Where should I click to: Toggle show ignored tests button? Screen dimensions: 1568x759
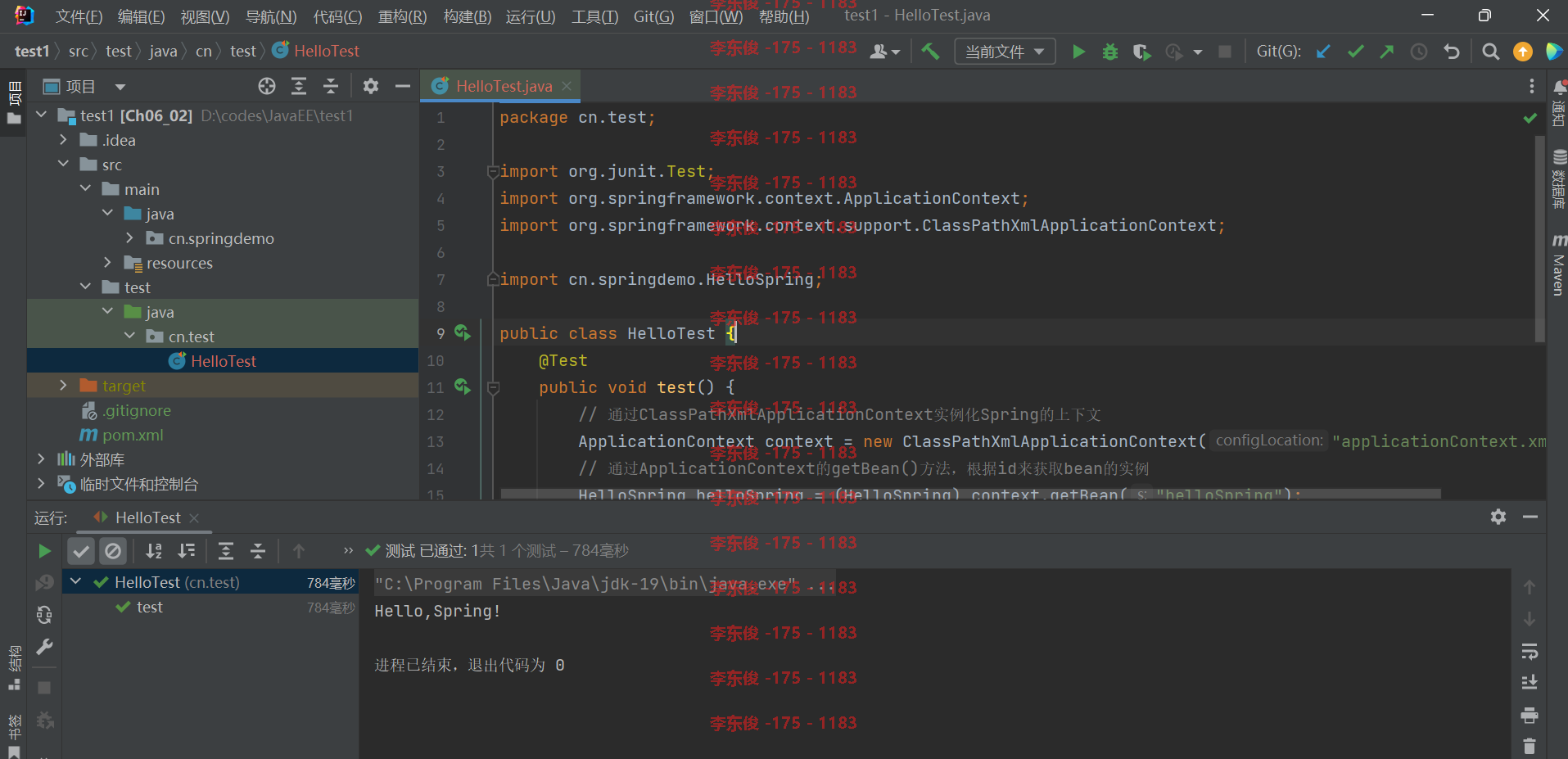click(x=113, y=551)
